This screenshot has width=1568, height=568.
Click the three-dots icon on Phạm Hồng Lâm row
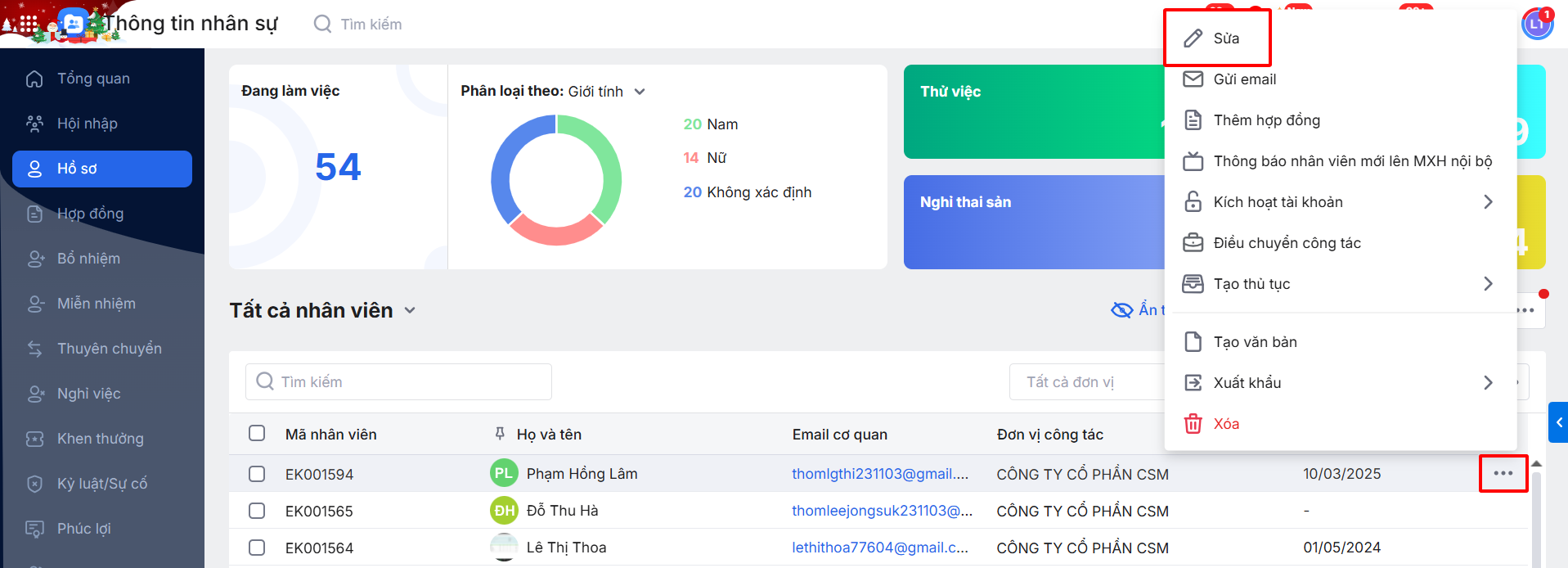pyautogui.click(x=1503, y=474)
